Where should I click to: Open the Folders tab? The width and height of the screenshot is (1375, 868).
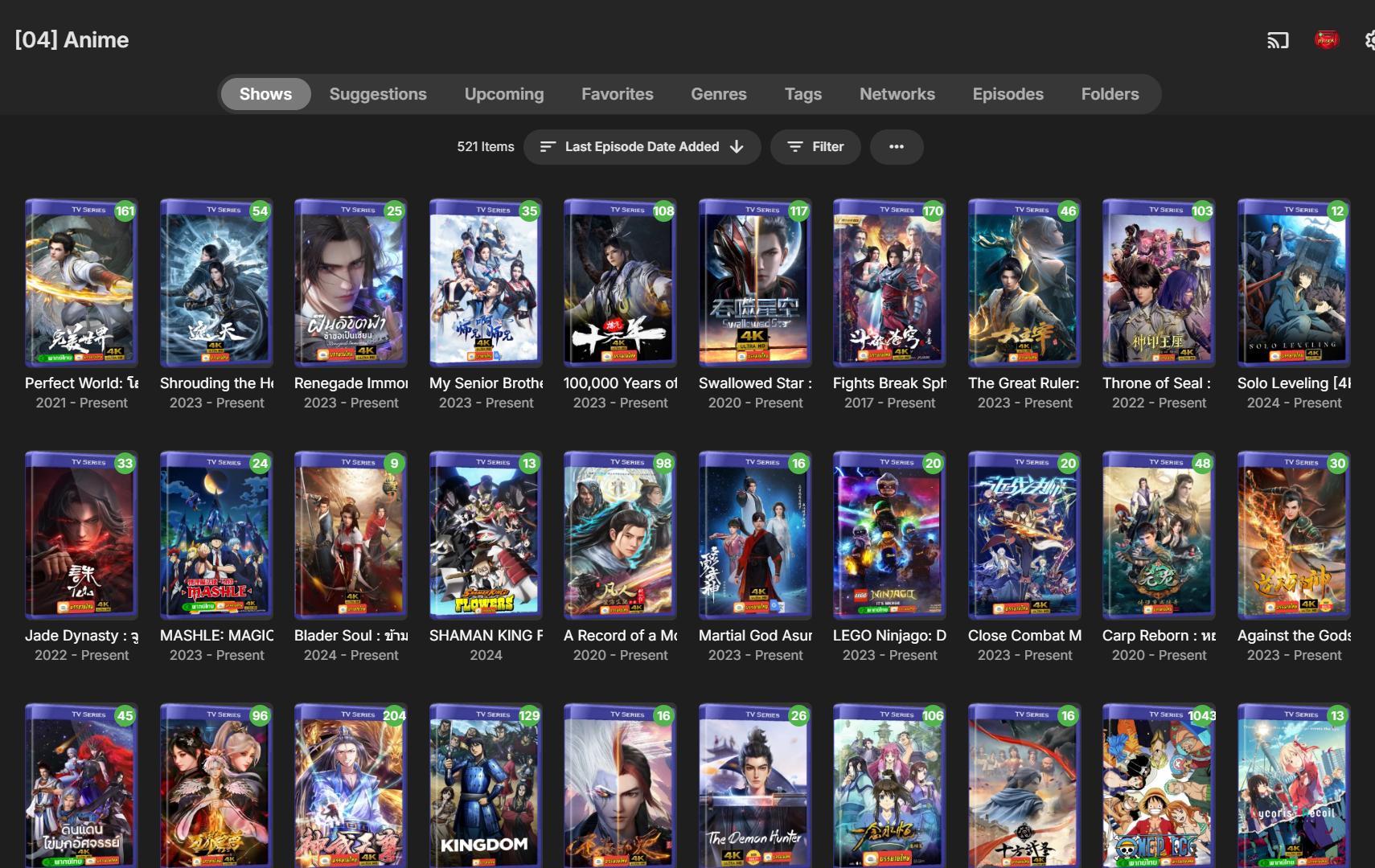(1110, 94)
